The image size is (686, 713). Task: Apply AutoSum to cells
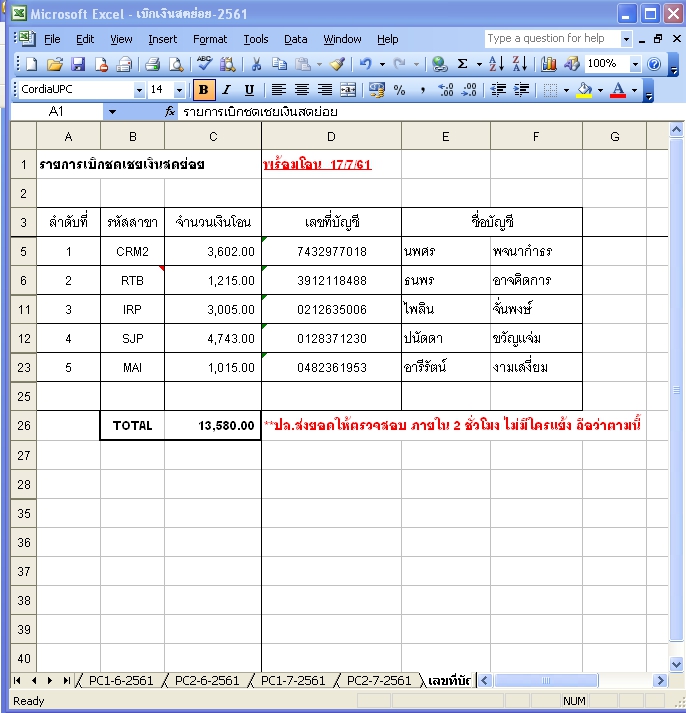(x=462, y=64)
